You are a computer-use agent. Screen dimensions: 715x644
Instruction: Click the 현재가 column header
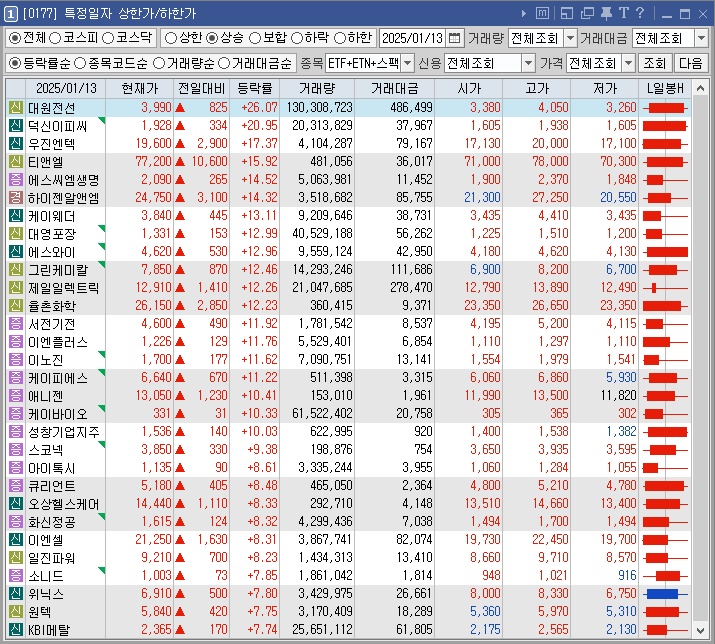[x=140, y=88]
